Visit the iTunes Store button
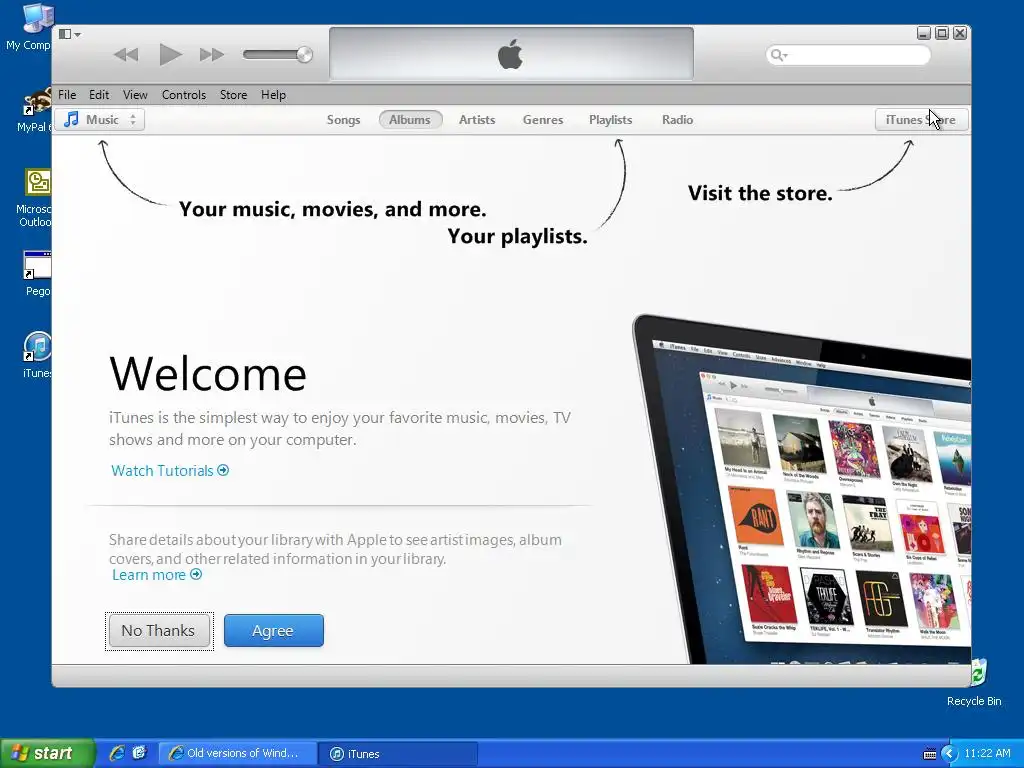This screenshot has height=768, width=1024. pyautogui.click(x=921, y=120)
